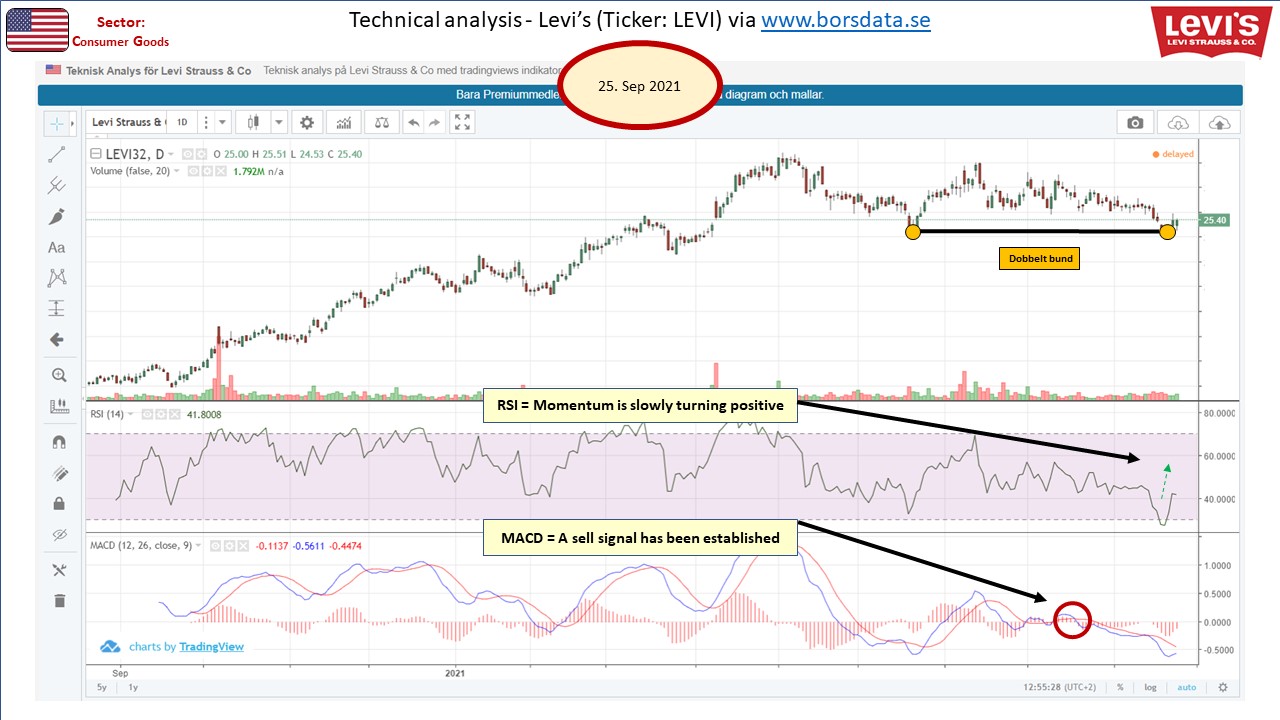Screen dimensions: 1280x720
Task: Click the 1D interval button
Action: point(182,122)
